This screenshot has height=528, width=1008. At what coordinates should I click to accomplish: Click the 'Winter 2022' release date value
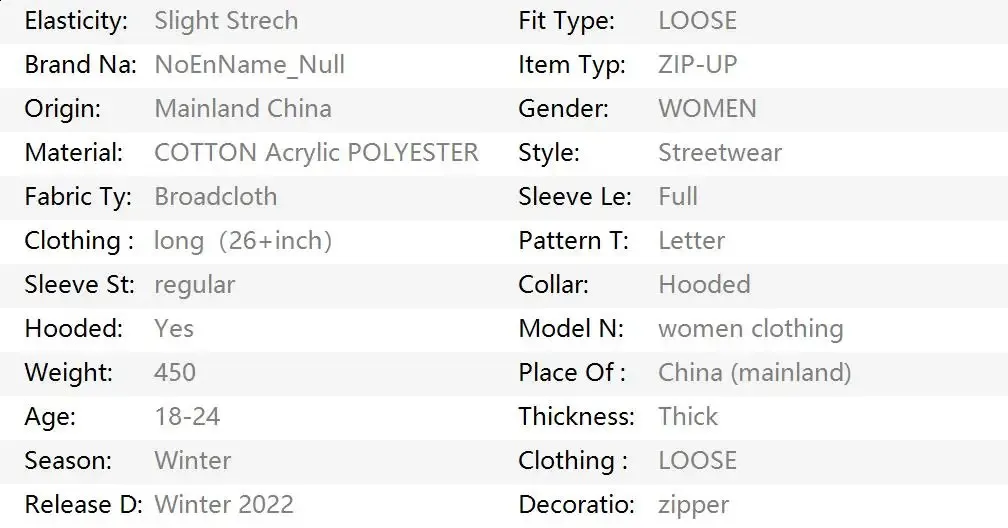click(224, 505)
